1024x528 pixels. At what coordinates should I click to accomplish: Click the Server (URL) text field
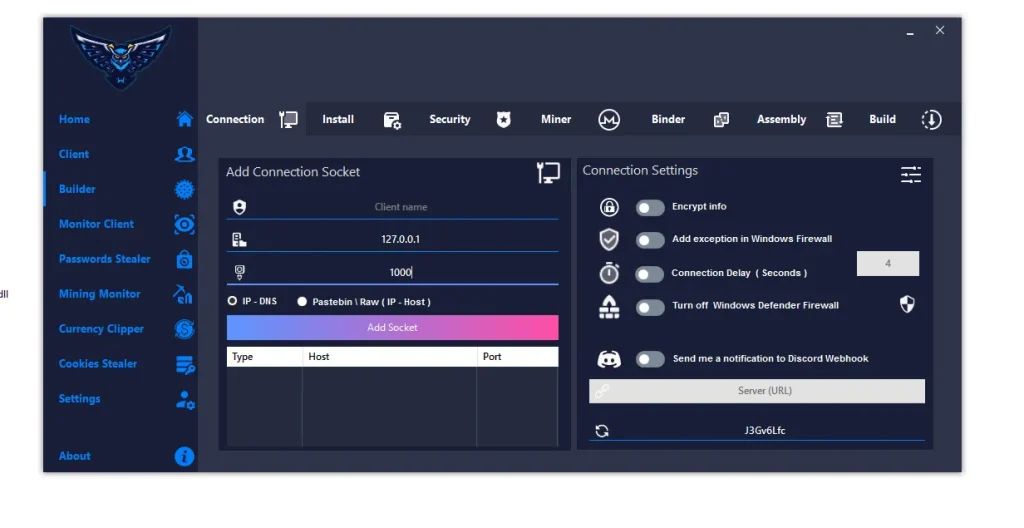click(x=764, y=391)
